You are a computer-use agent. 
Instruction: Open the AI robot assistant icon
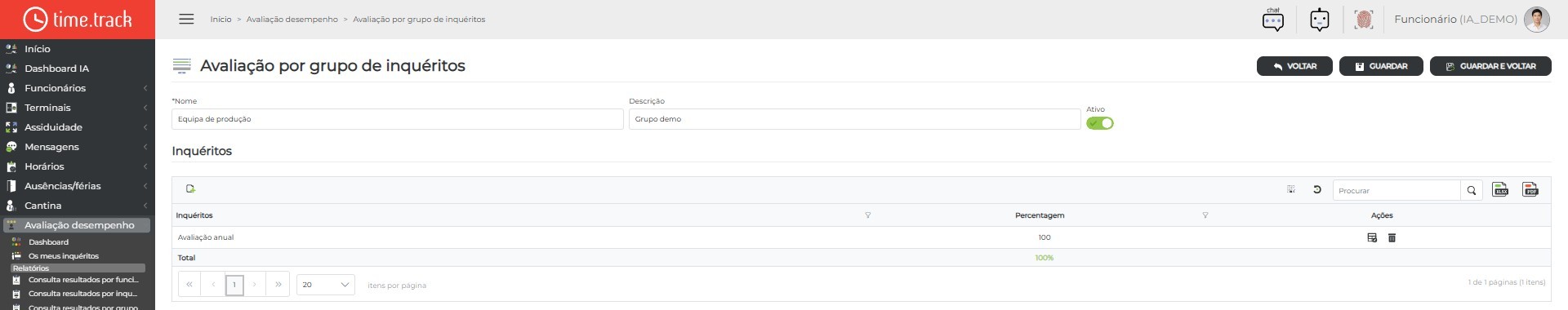(x=1320, y=20)
